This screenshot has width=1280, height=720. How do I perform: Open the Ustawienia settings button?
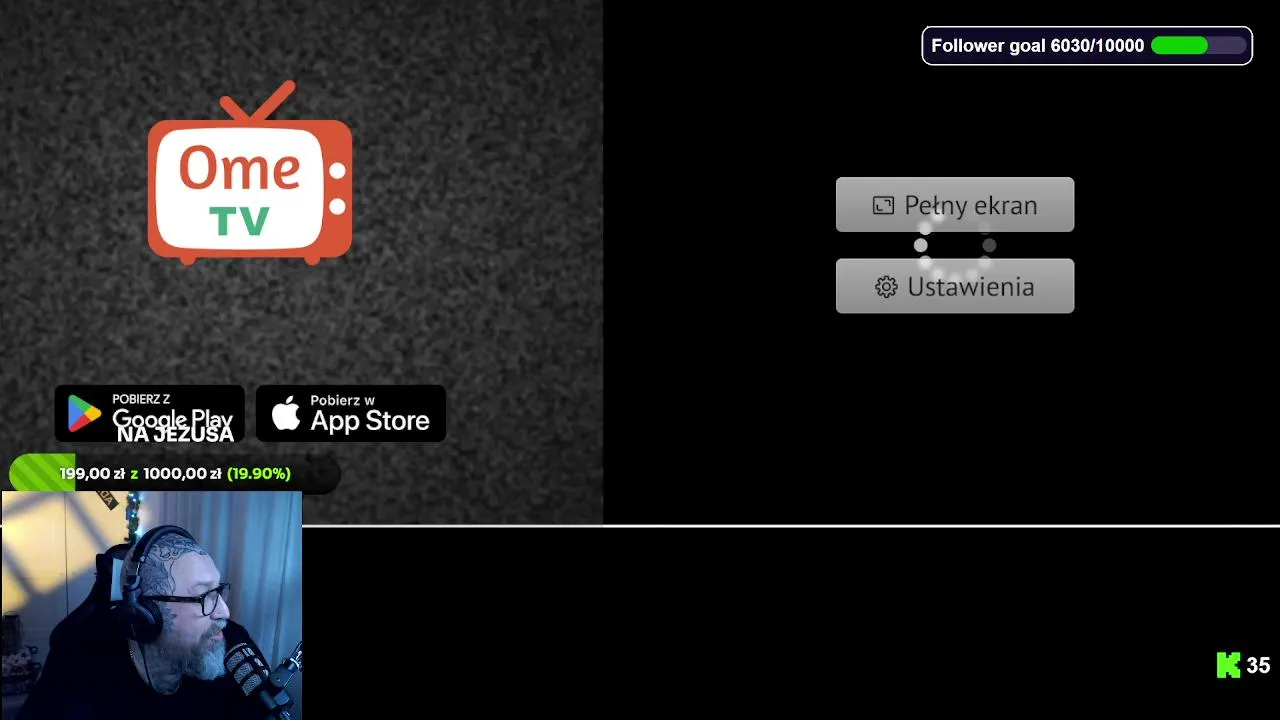point(955,286)
